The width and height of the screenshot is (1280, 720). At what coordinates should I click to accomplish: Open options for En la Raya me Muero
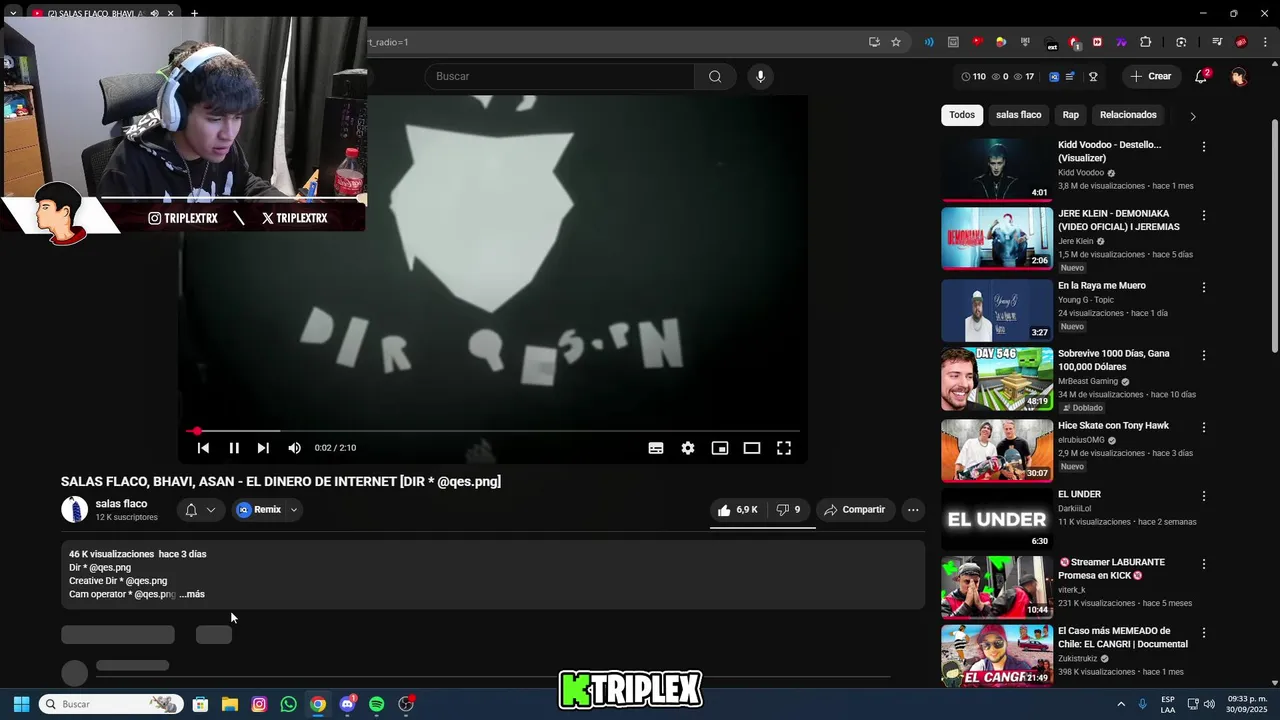click(1204, 287)
